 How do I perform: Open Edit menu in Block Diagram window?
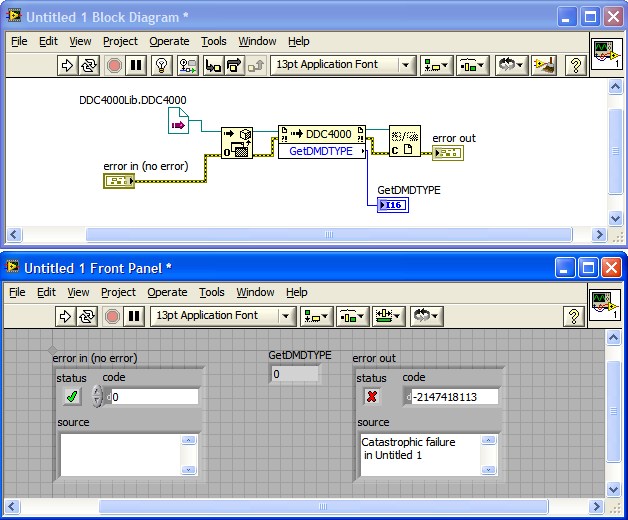[x=48, y=41]
